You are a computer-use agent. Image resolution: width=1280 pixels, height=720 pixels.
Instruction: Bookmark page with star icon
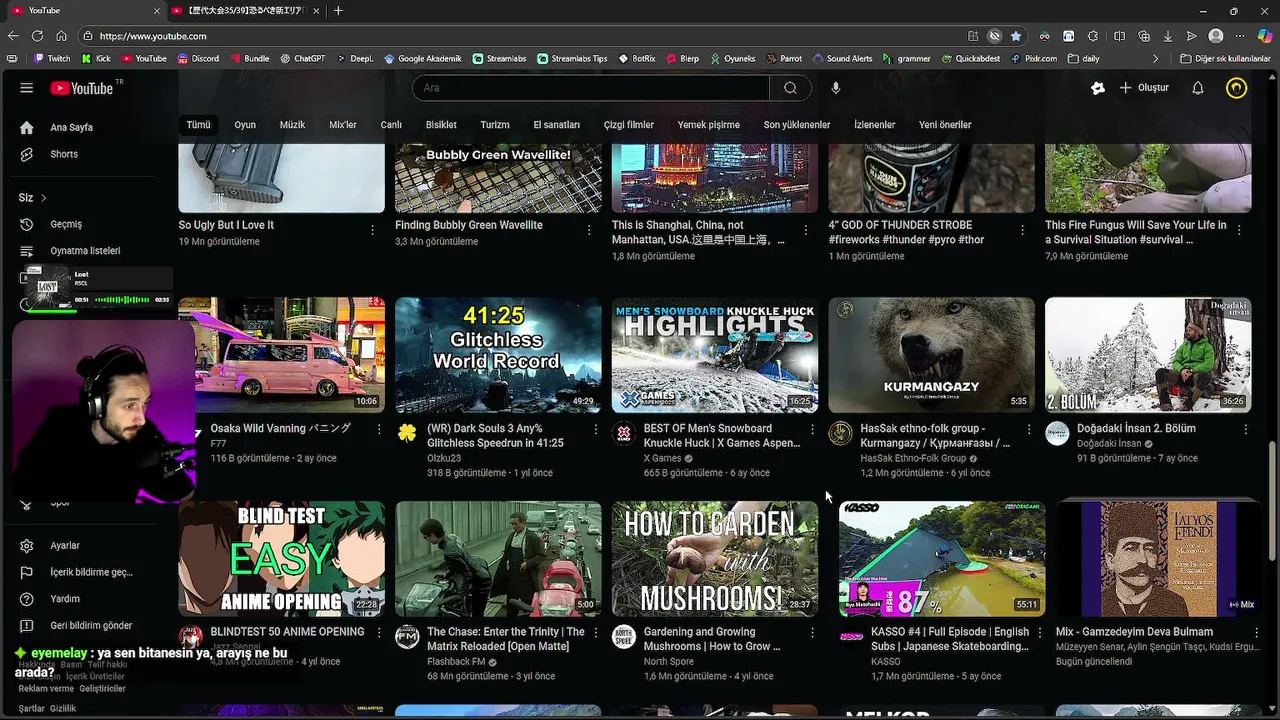tap(1016, 36)
